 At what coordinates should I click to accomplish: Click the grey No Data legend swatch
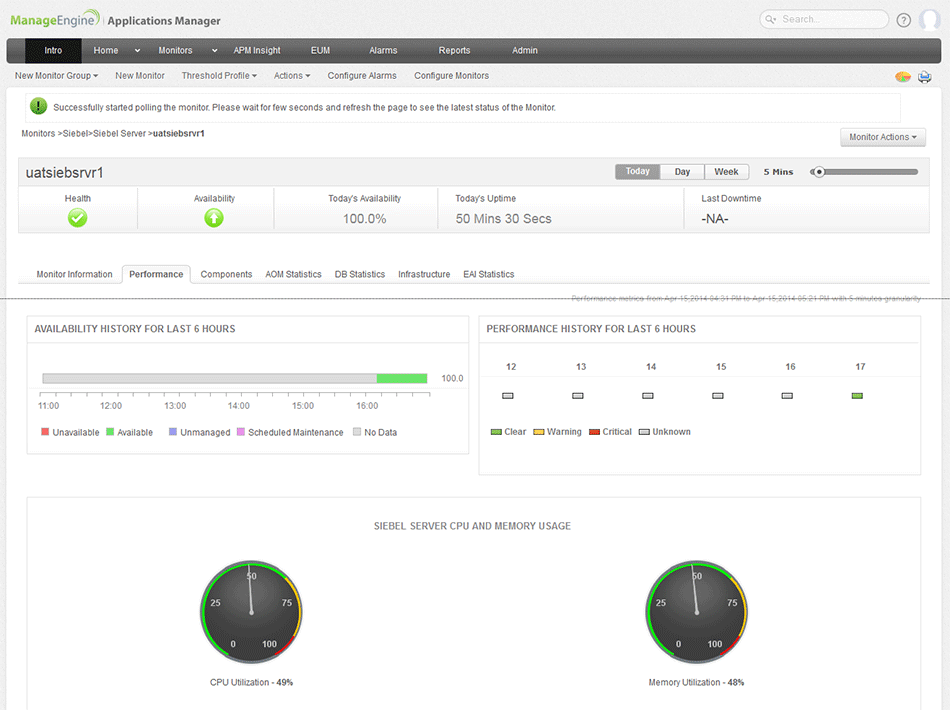click(357, 432)
